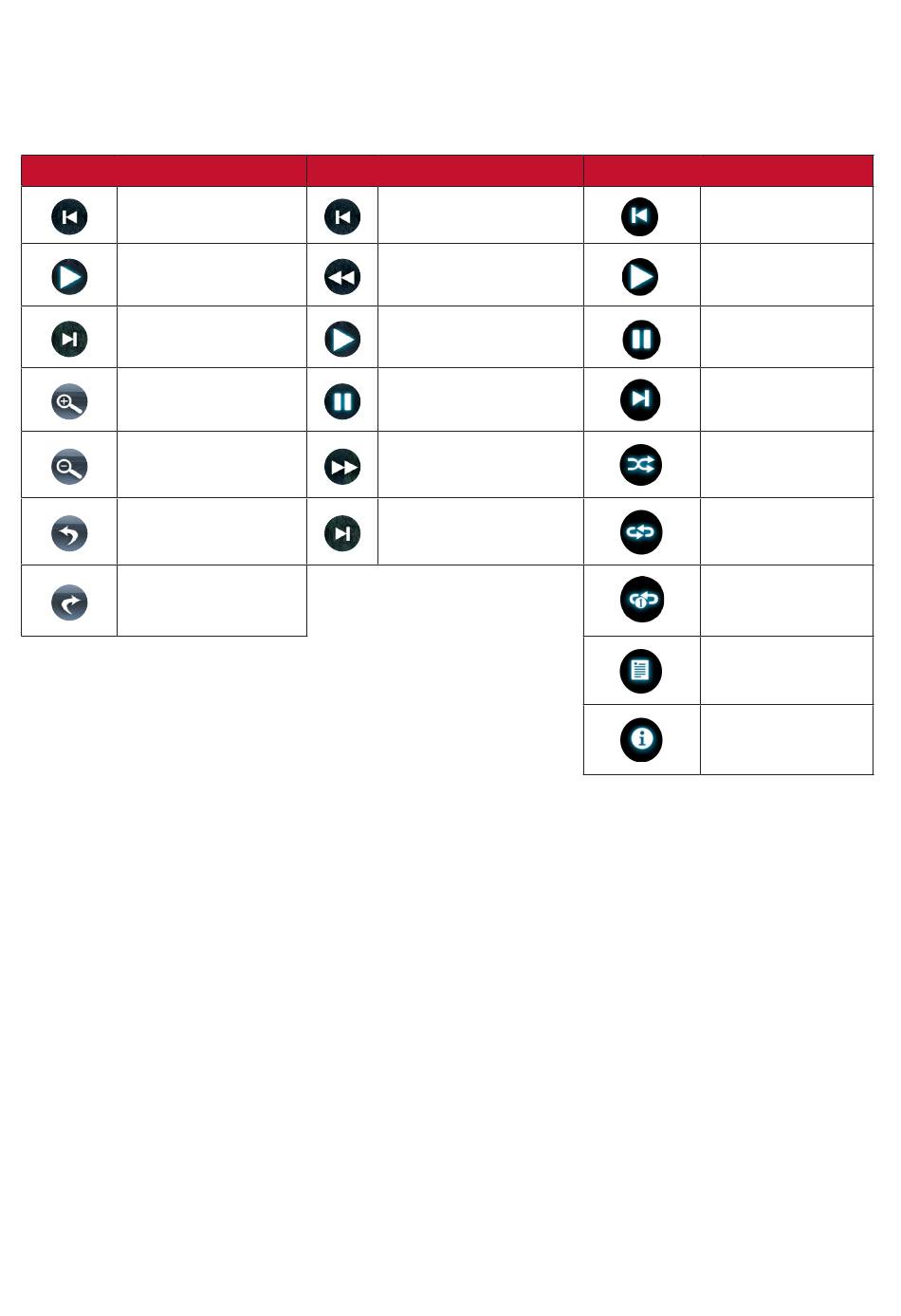Toggle the shuffle crossed-arrows icon
901x1316 pixels.
(641, 465)
